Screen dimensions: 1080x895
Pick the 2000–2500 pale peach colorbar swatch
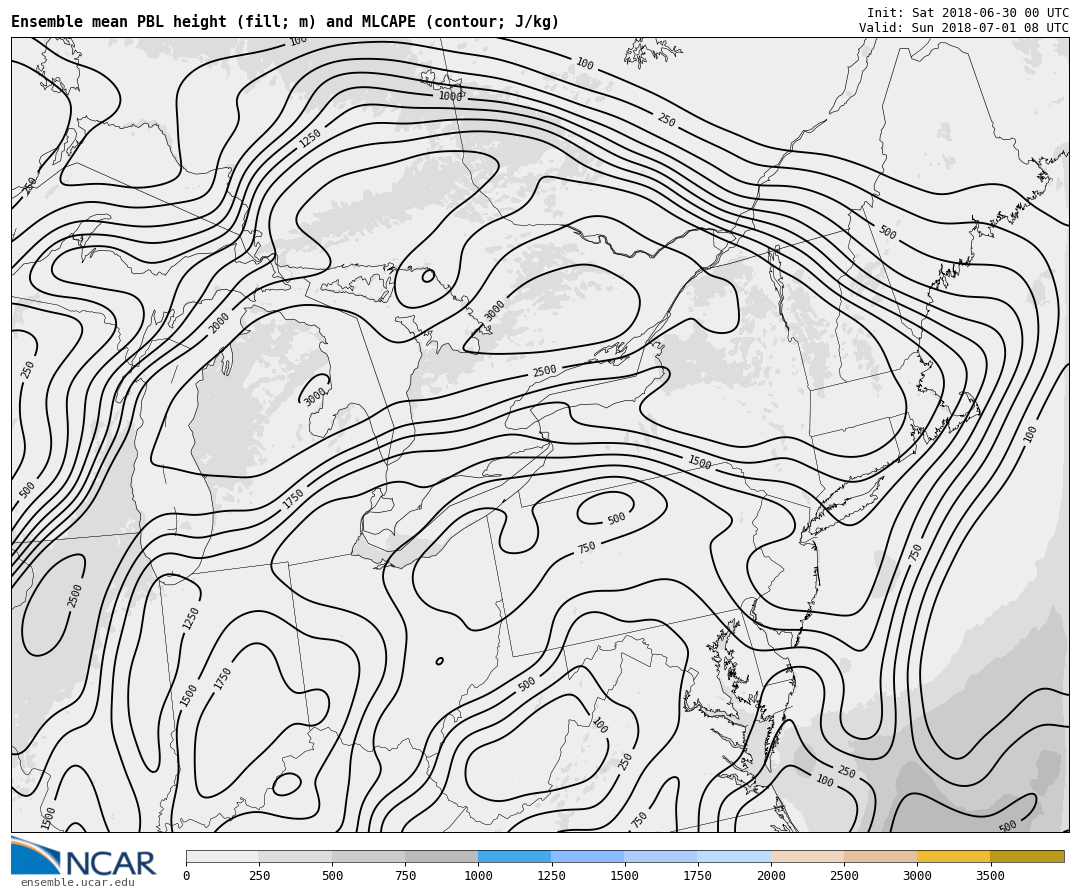[807, 857]
